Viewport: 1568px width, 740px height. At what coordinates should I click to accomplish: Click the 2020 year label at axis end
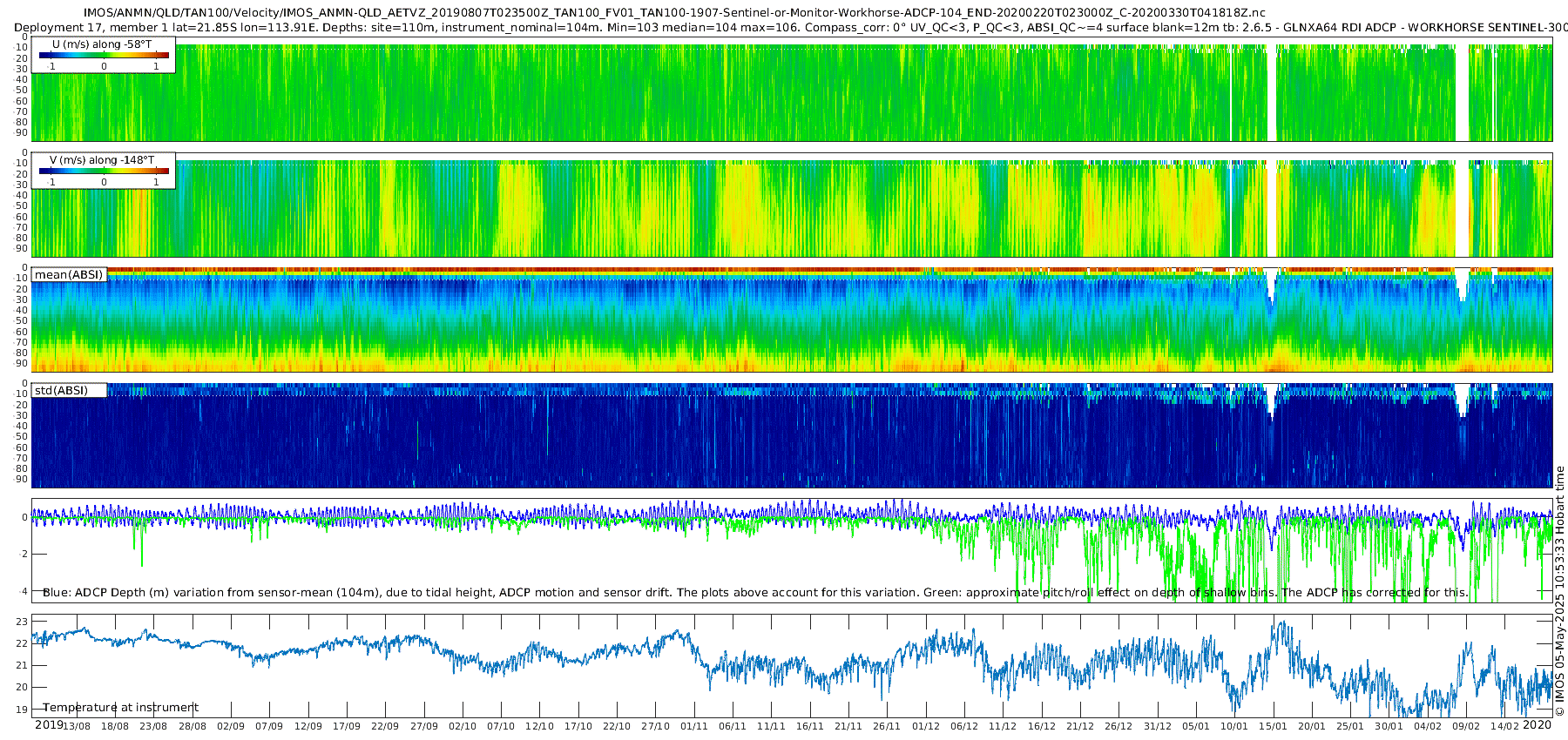pos(1538,724)
